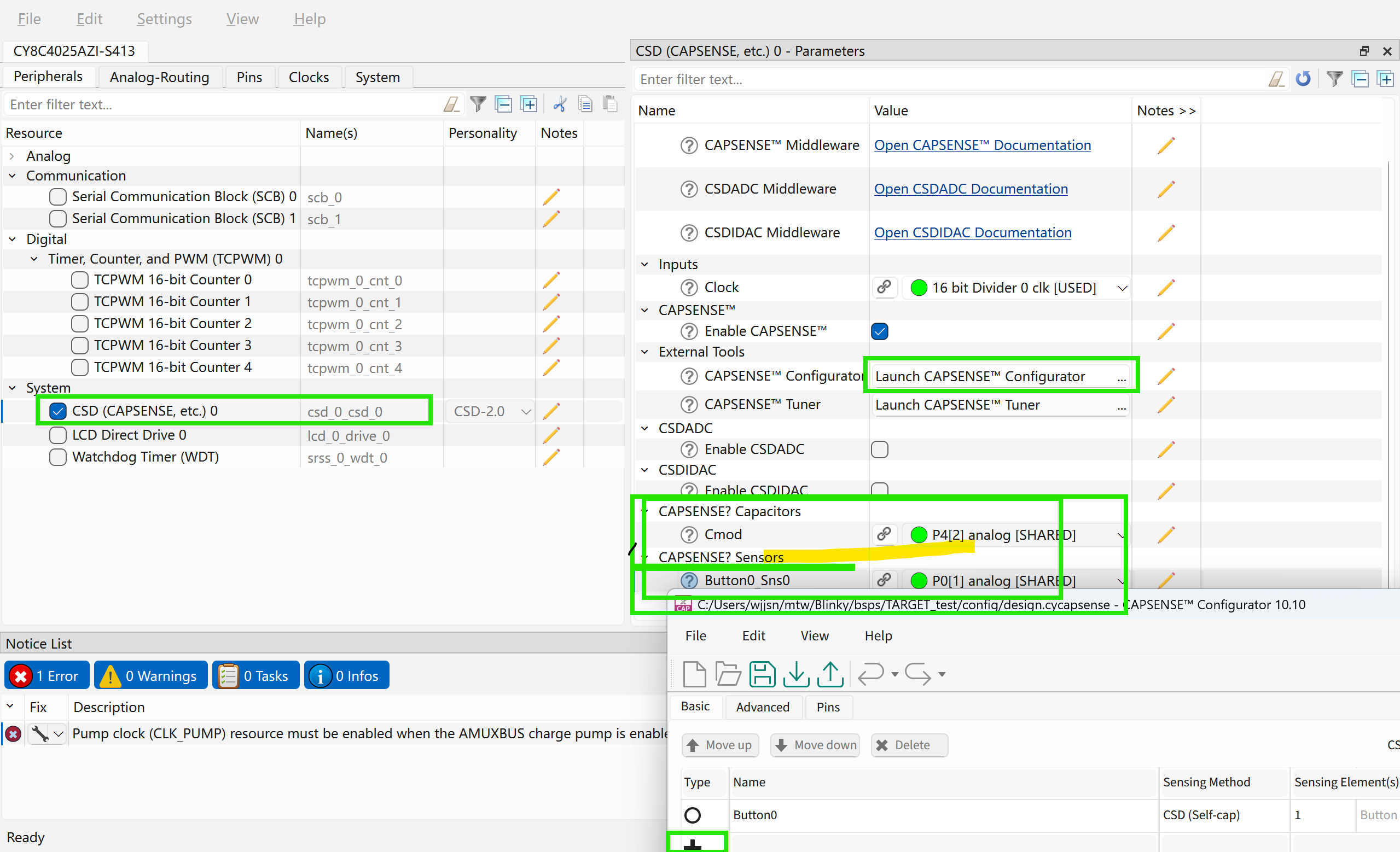The width and height of the screenshot is (1400, 852).
Task: Click the Paste clipboard icon
Action: click(x=610, y=104)
